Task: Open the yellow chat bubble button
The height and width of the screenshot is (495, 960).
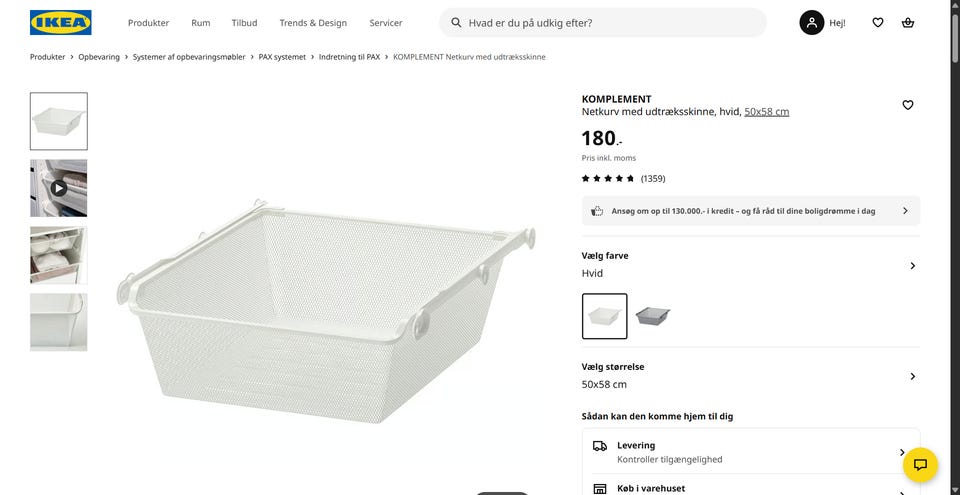Action: point(920,464)
